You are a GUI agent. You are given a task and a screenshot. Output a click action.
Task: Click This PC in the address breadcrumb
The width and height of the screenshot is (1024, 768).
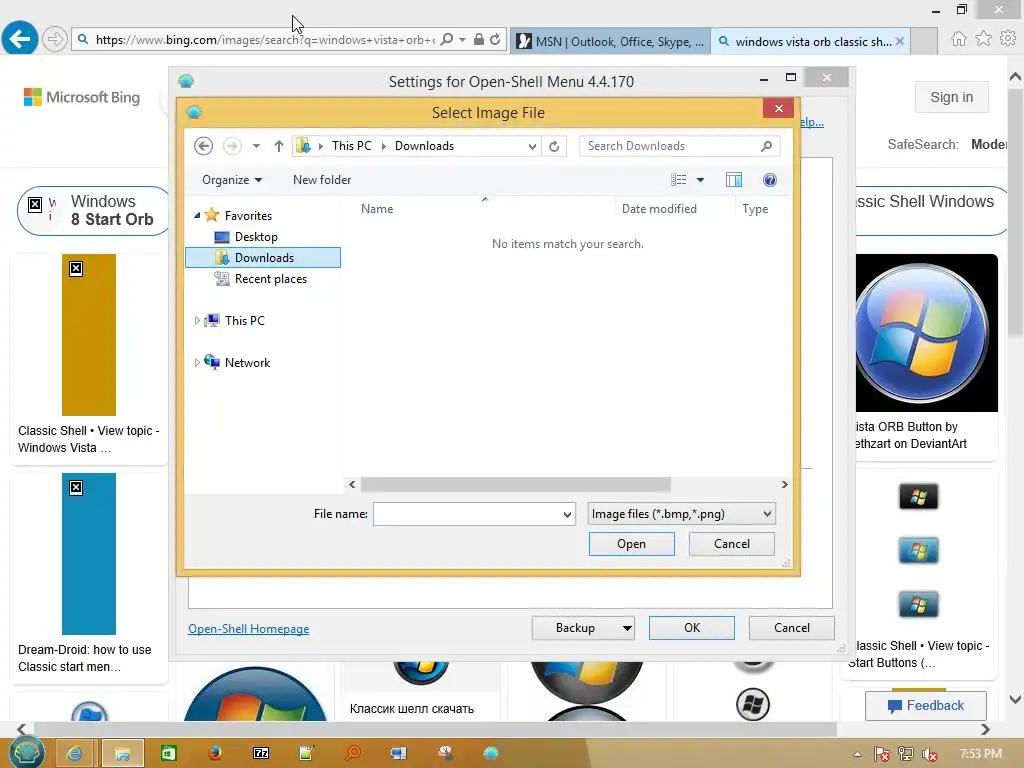pyautogui.click(x=351, y=146)
